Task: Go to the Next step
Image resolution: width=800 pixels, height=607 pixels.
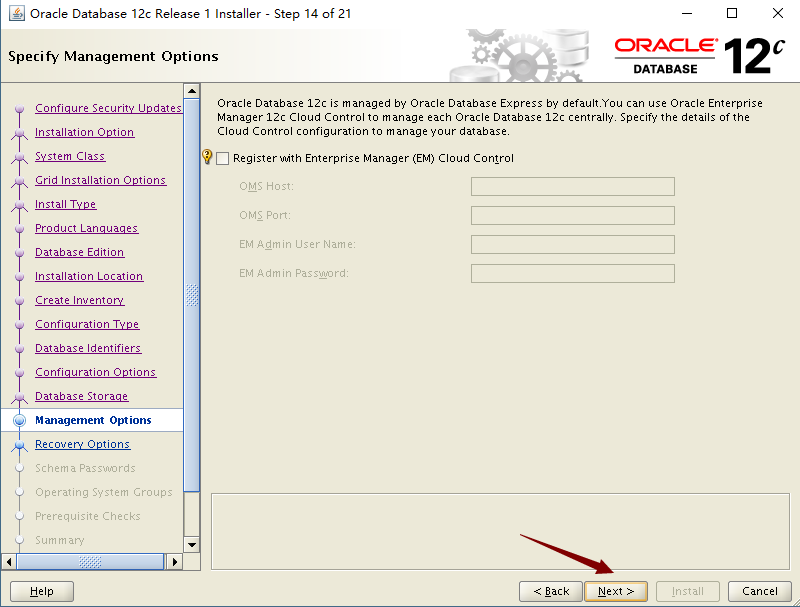Action: coord(616,591)
